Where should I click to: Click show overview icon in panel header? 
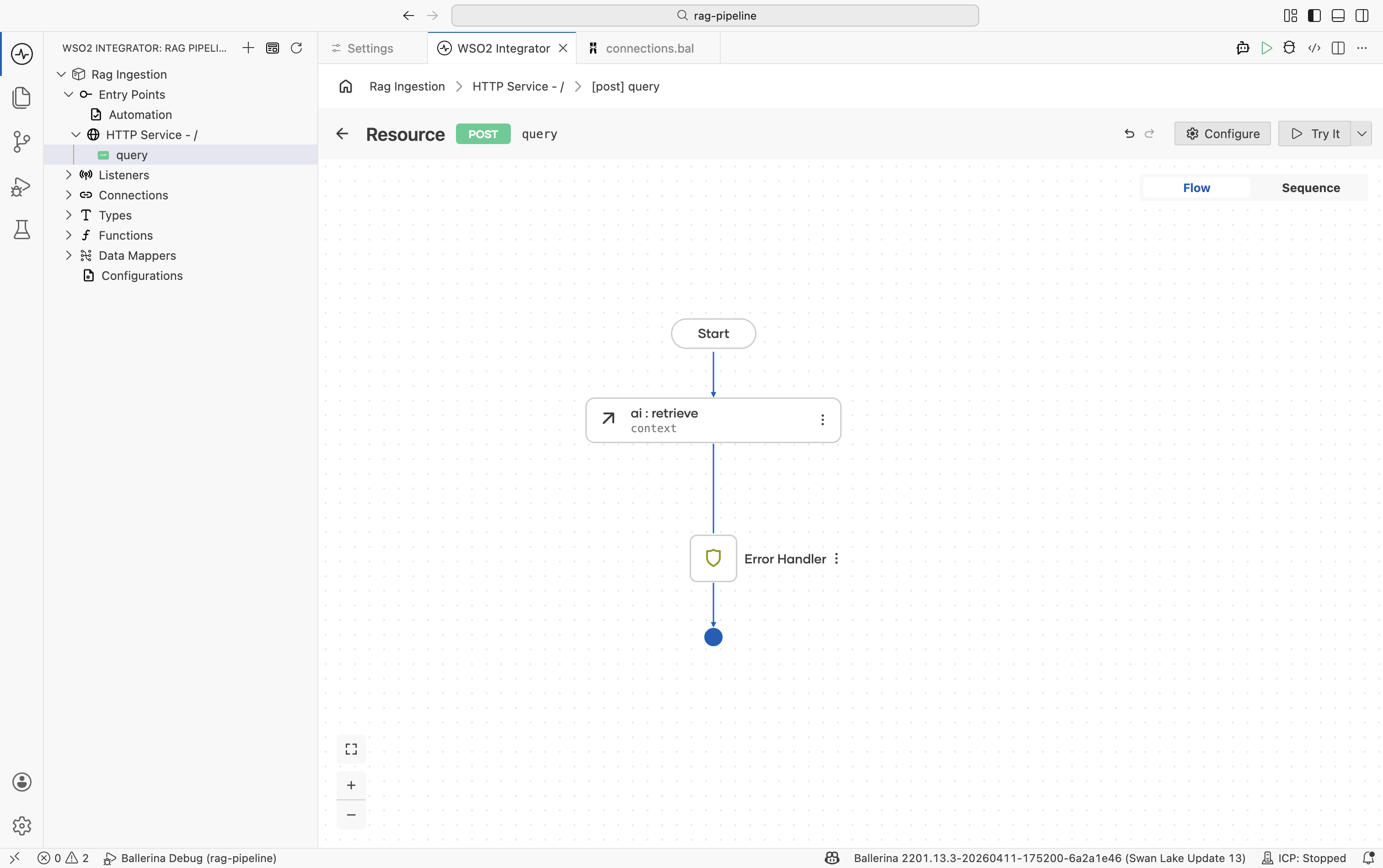[273, 48]
